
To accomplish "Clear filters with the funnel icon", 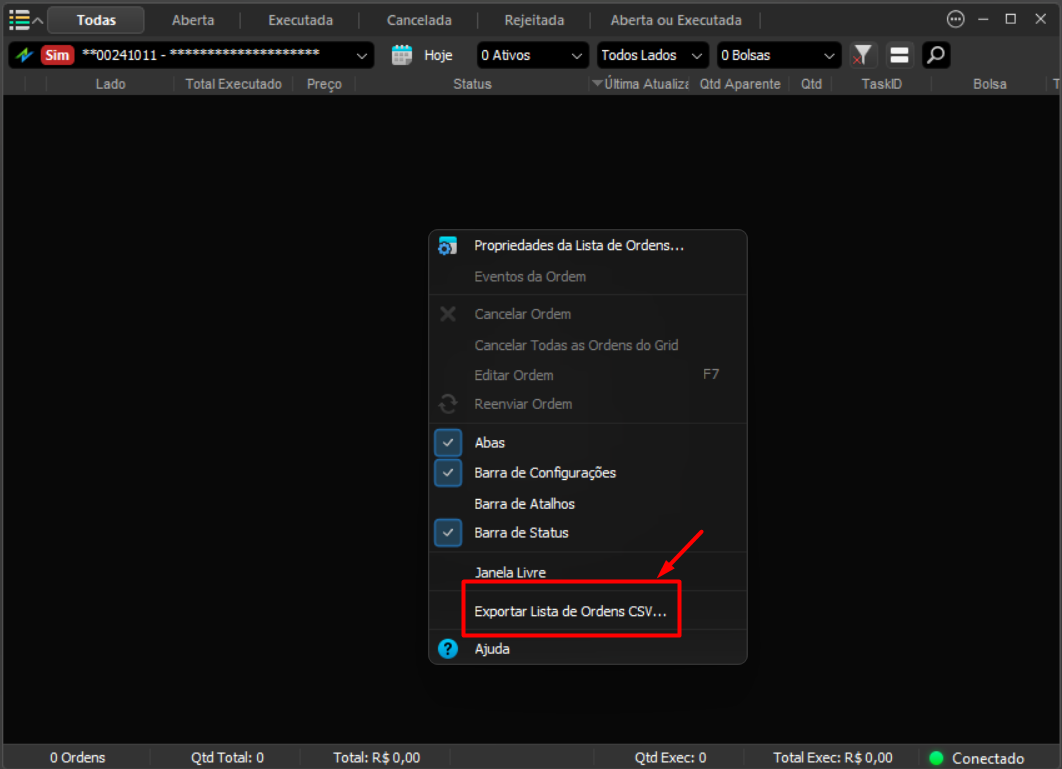I will click(862, 55).
